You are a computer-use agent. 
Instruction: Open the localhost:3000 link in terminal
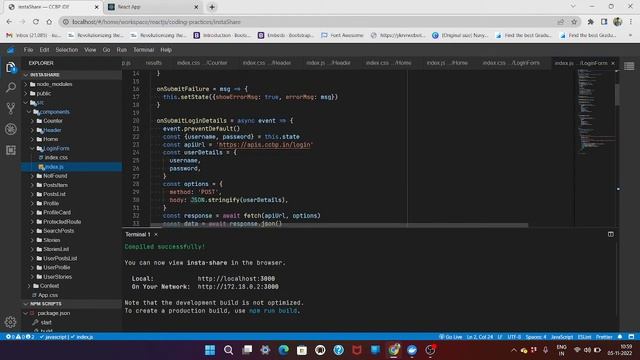(236, 279)
